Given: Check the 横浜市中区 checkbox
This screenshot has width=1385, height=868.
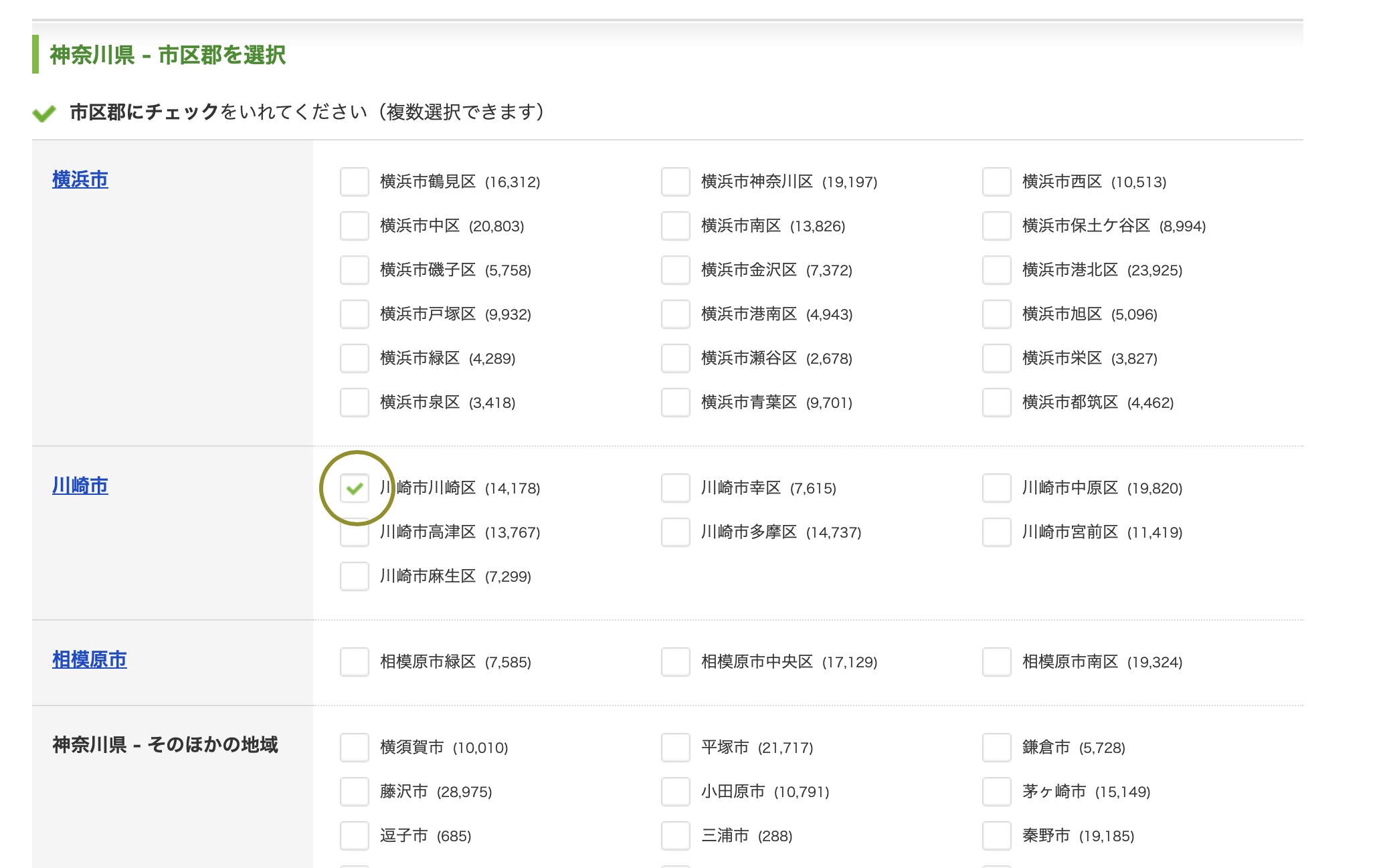Looking at the screenshot, I should click(355, 226).
